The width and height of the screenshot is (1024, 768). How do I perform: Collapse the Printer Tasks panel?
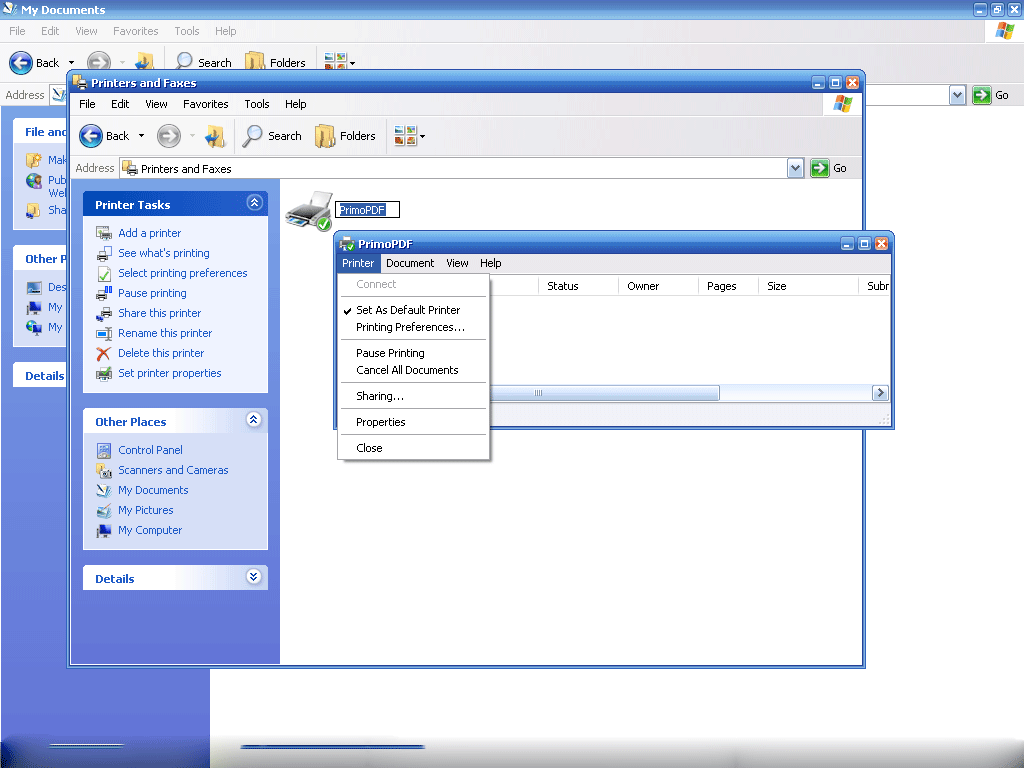[254, 203]
